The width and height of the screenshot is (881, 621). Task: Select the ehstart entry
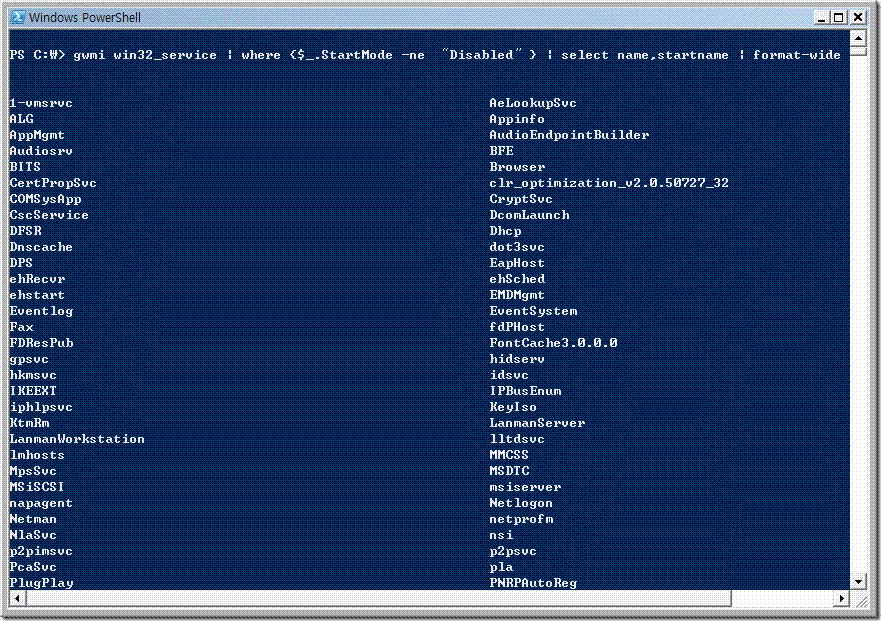pyautogui.click(x=37, y=295)
